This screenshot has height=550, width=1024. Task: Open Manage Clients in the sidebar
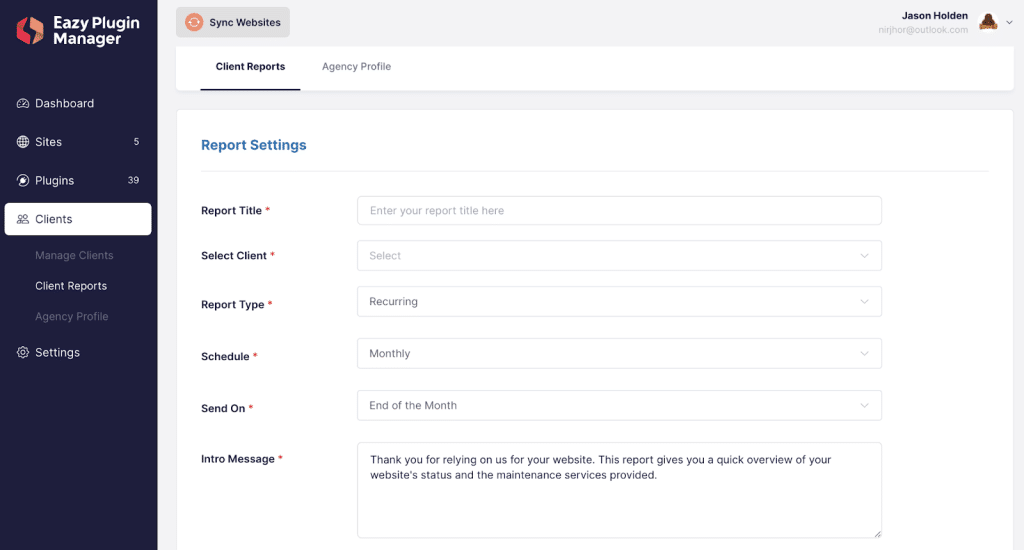74,255
